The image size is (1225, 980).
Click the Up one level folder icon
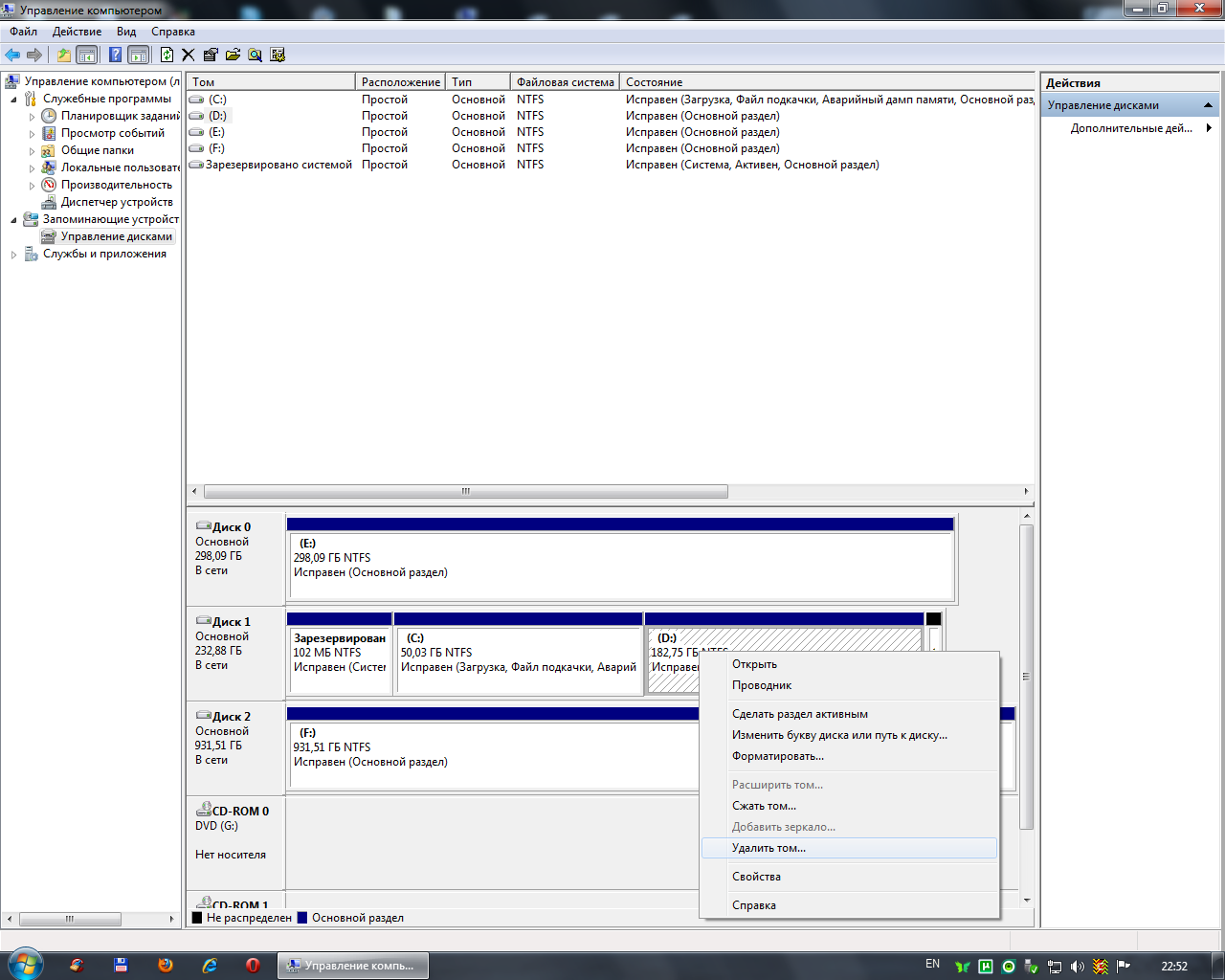tap(64, 55)
